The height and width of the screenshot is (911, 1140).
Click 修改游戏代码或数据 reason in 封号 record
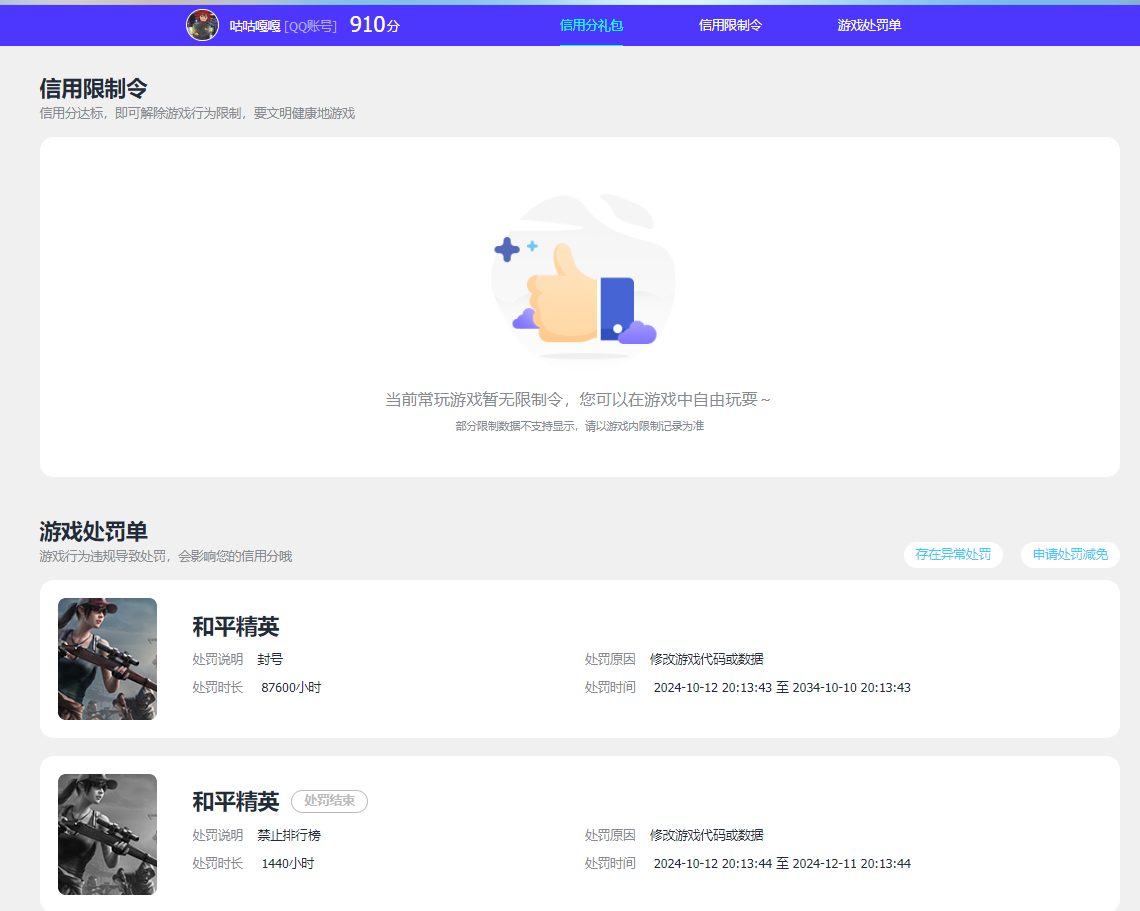point(706,659)
